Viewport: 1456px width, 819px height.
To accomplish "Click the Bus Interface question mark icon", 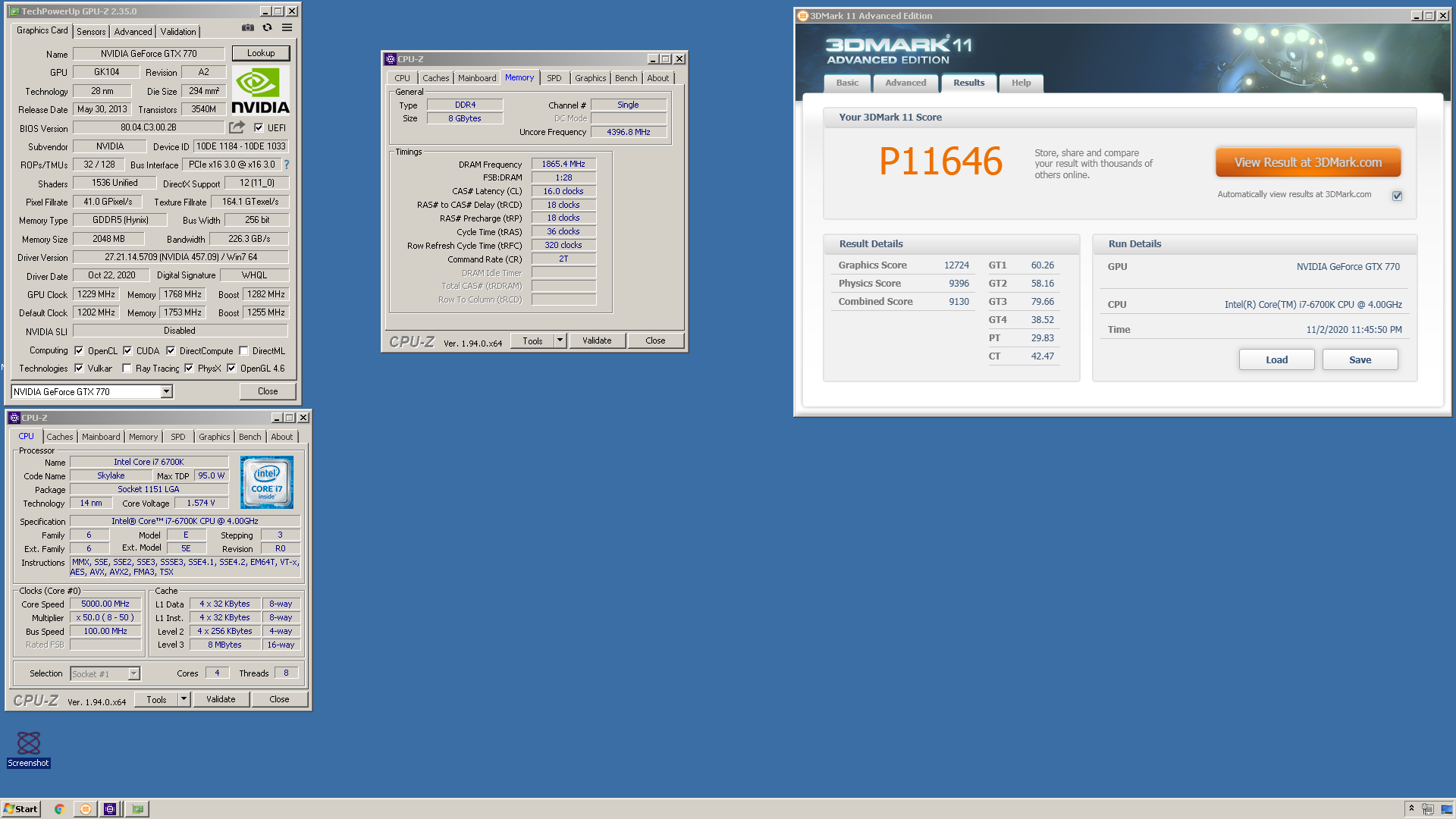I will pos(287,165).
